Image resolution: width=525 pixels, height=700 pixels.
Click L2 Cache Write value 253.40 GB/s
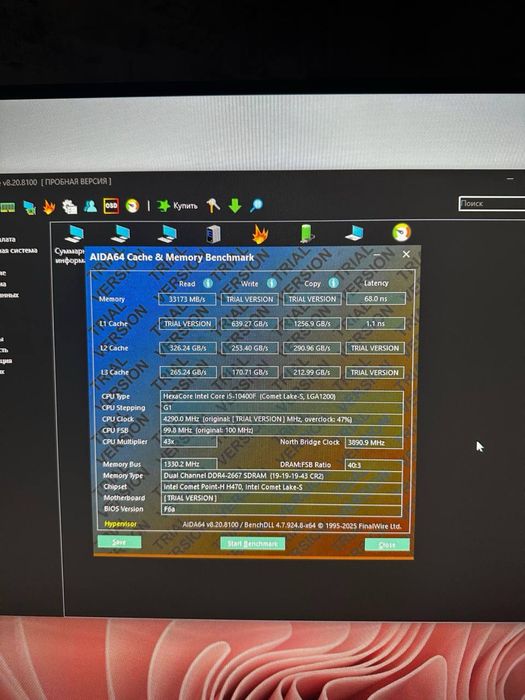coord(250,348)
